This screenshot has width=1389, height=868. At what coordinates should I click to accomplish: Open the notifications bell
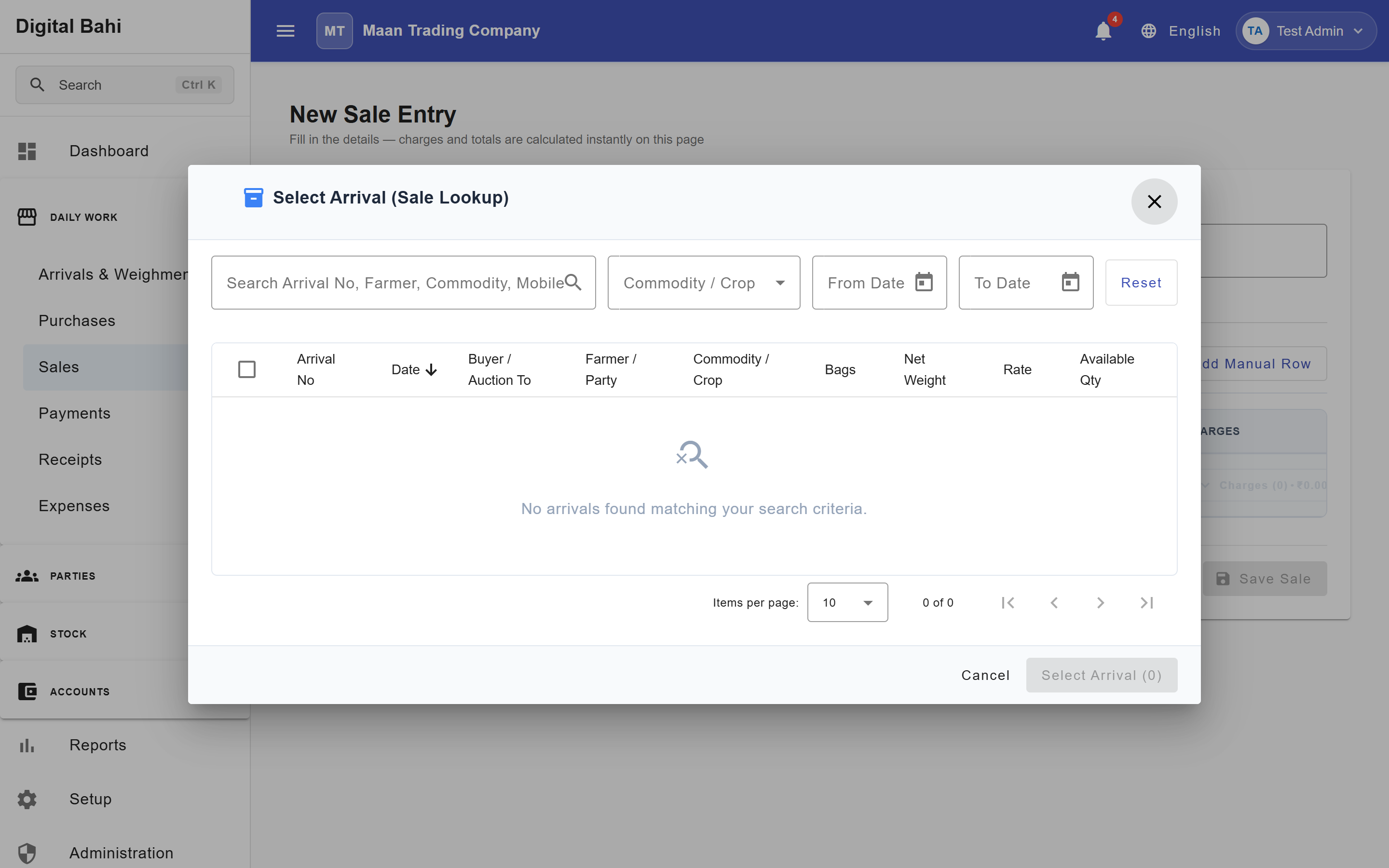1103,31
